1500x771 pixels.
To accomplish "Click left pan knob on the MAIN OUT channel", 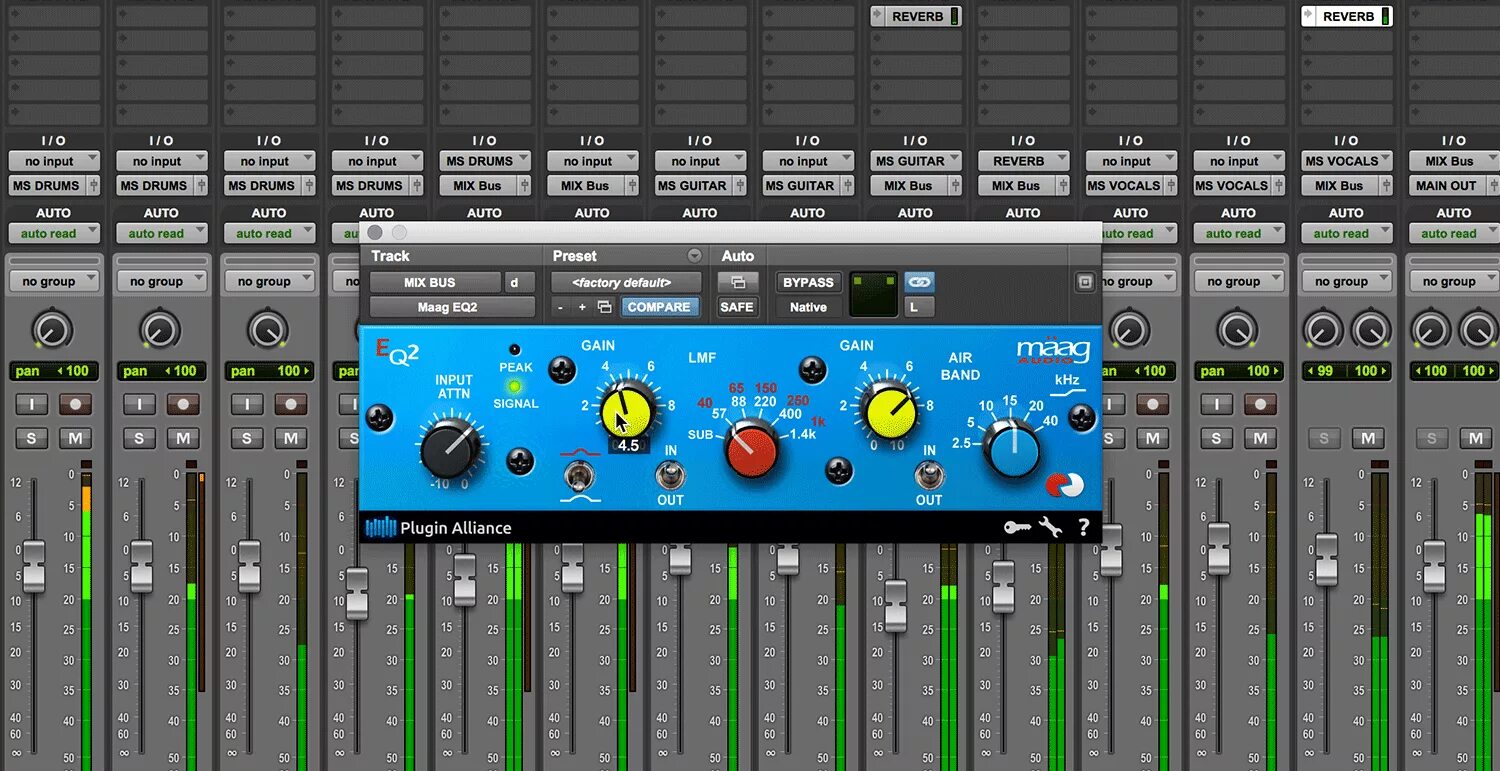I will coord(1431,330).
